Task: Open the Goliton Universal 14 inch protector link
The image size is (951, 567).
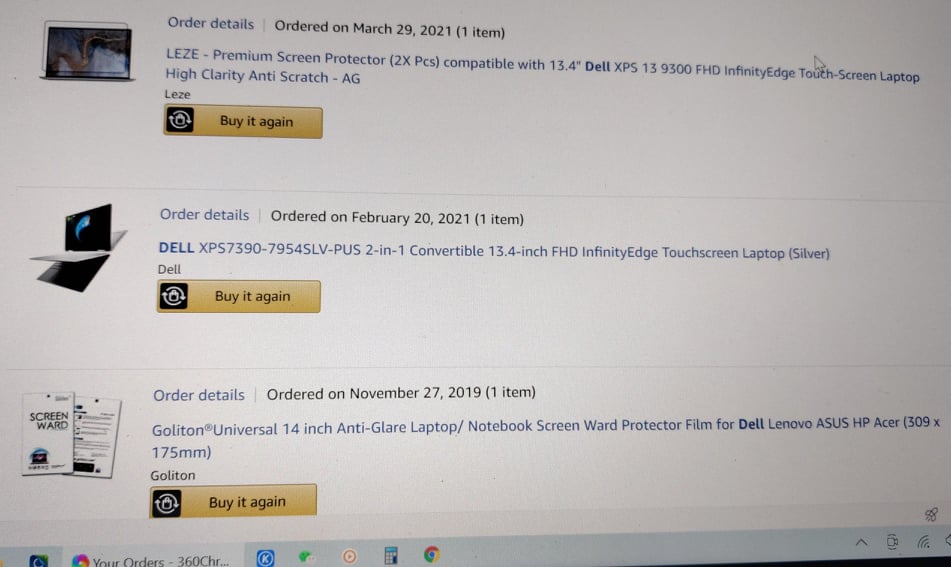Action: 545,438
